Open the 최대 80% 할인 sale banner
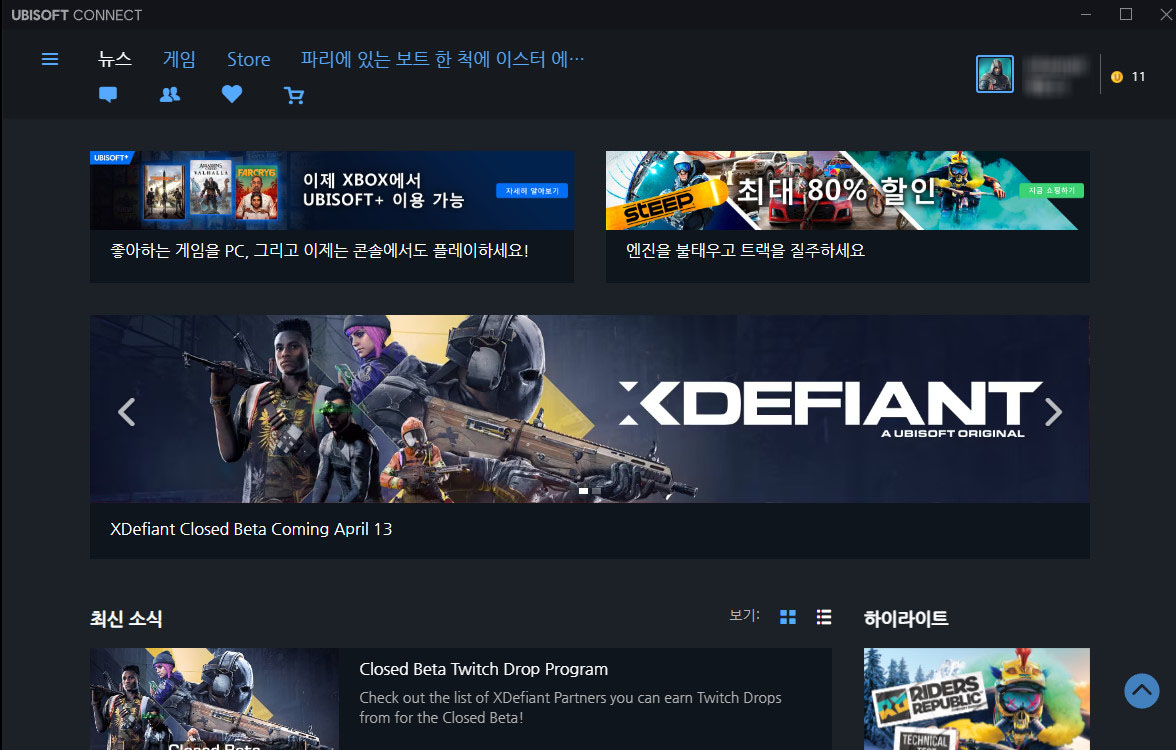The height and width of the screenshot is (750, 1176). coord(848,190)
